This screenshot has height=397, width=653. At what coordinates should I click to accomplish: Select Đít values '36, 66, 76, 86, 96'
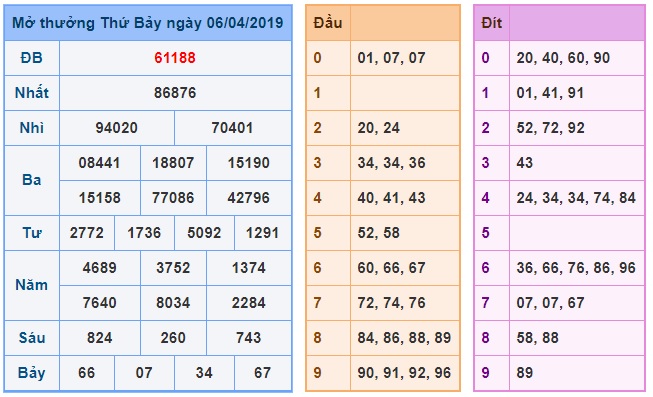[576, 268]
